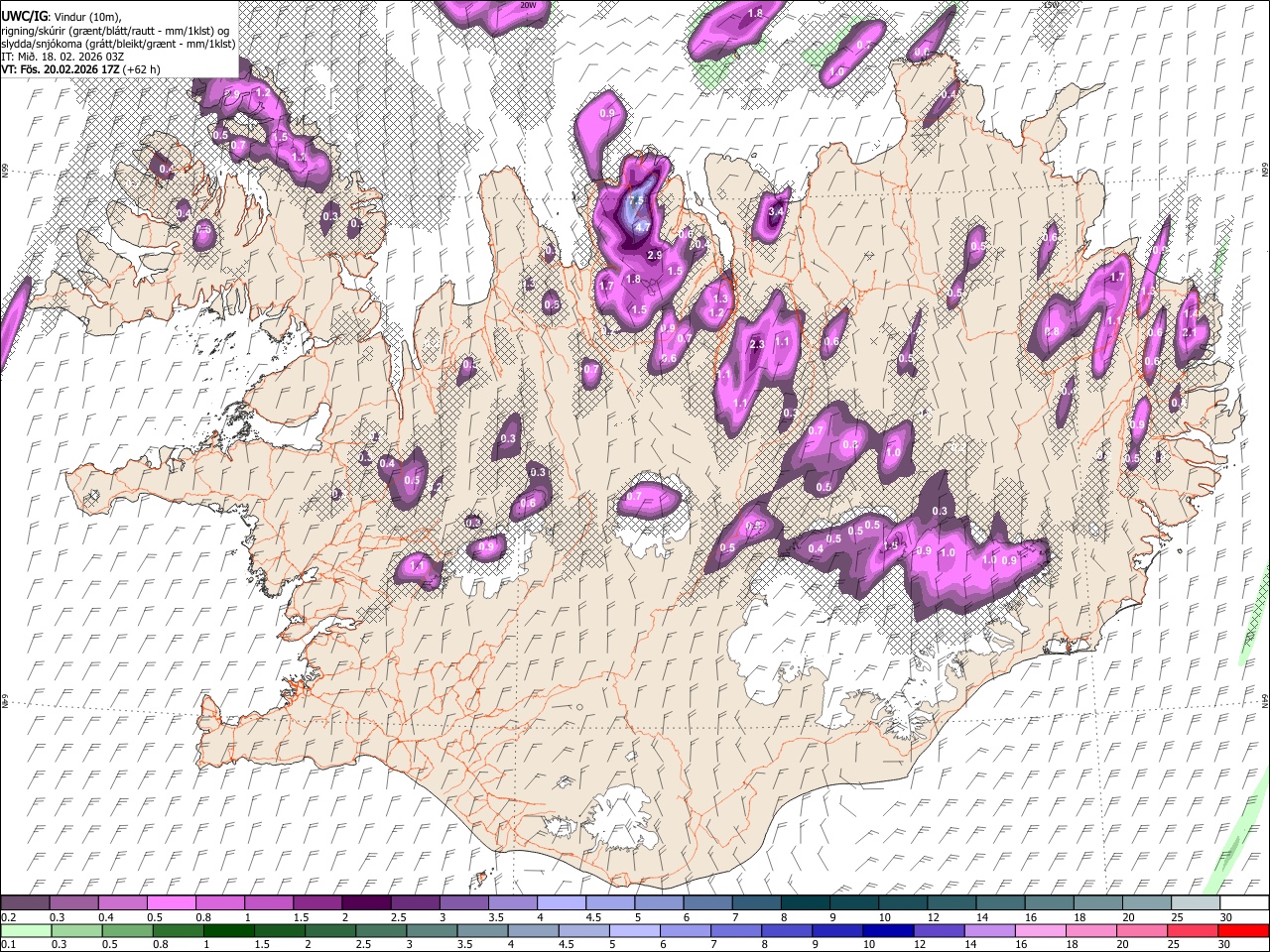Pick darkest purple snow swatch between 2 and 2.5

point(366,903)
